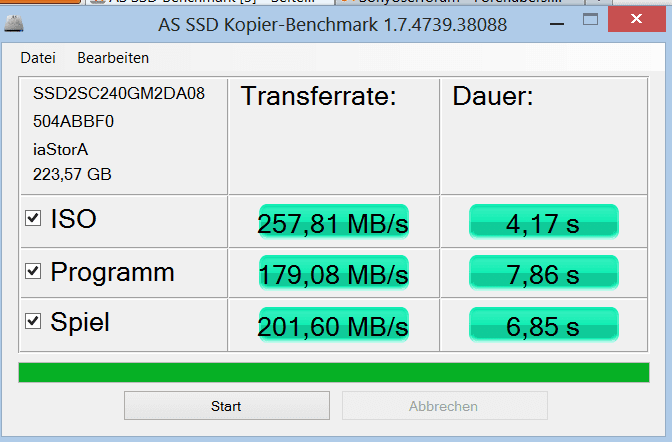Toggle the ISO checkbox
Viewport: 672px width, 442px height.
coord(33,218)
